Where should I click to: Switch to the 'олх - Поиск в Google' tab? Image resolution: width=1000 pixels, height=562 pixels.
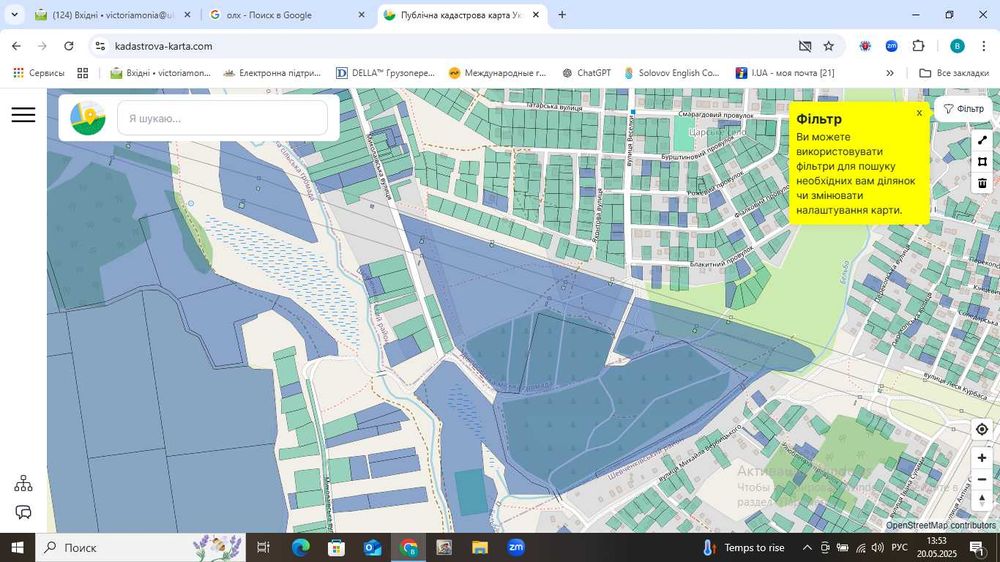pyautogui.click(x=280, y=15)
